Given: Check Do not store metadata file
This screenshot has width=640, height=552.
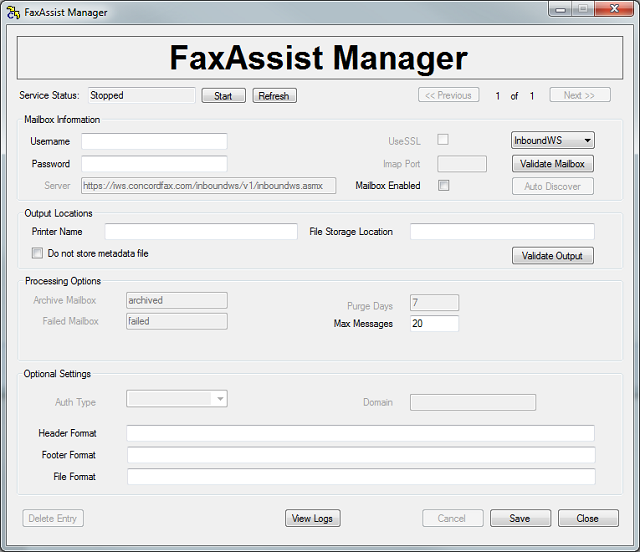Looking at the screenshot, I should click(x=37, y=253).
